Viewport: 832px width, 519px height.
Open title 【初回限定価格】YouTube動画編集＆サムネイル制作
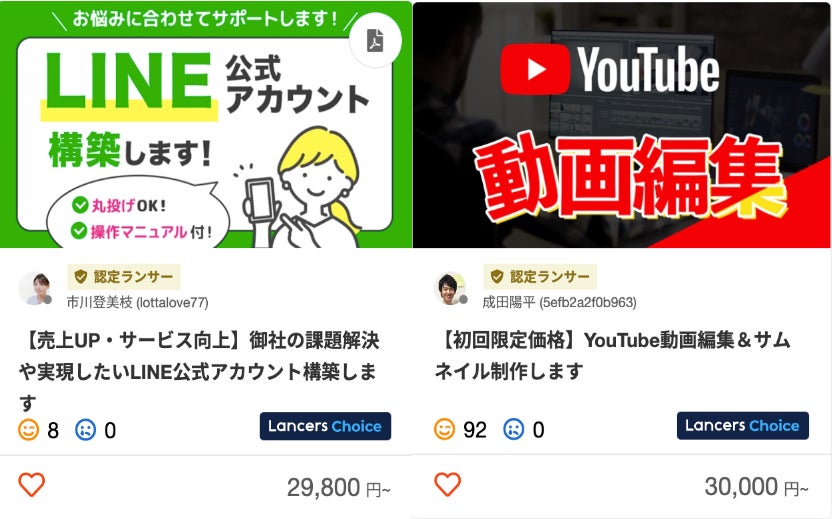[613, 356]
